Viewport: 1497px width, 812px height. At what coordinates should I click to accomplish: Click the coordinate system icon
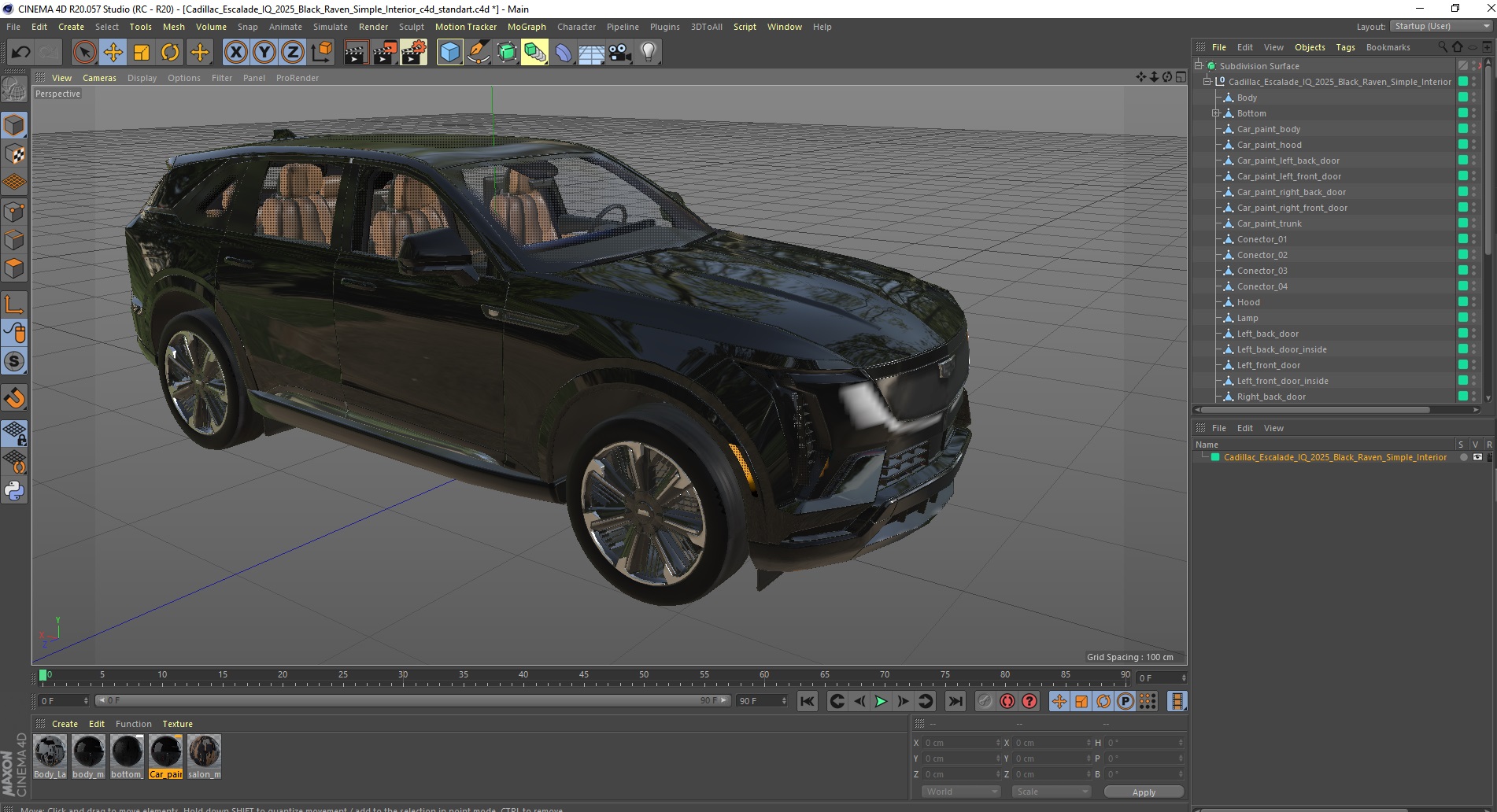click(321, 53)
